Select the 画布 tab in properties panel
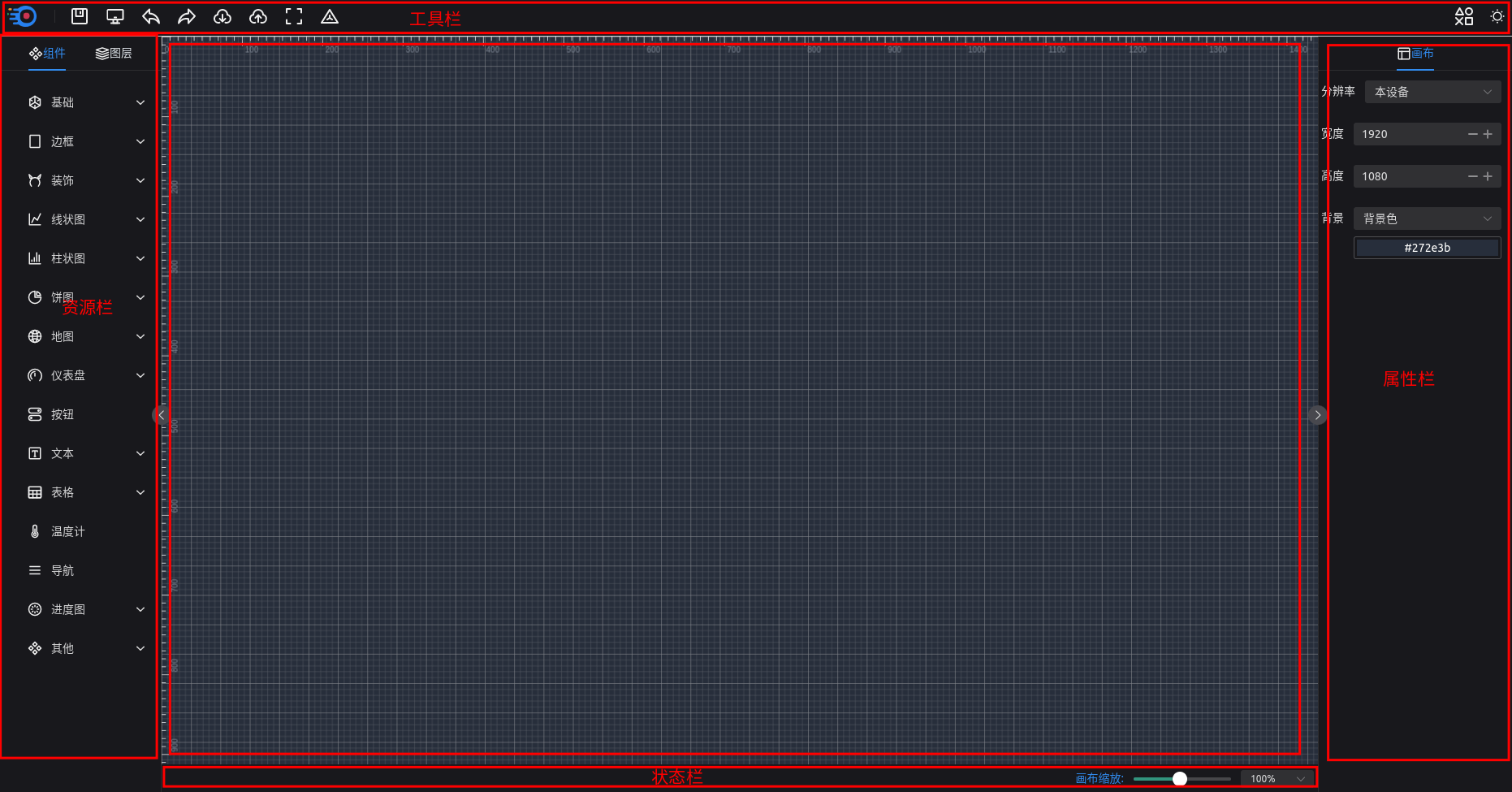The image size is (1512, 792). 1415,54
